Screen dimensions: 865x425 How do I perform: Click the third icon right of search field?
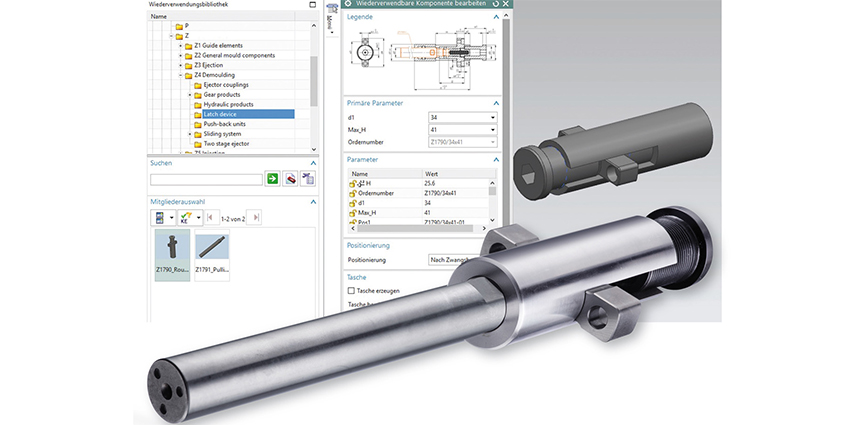coord(308,179)
